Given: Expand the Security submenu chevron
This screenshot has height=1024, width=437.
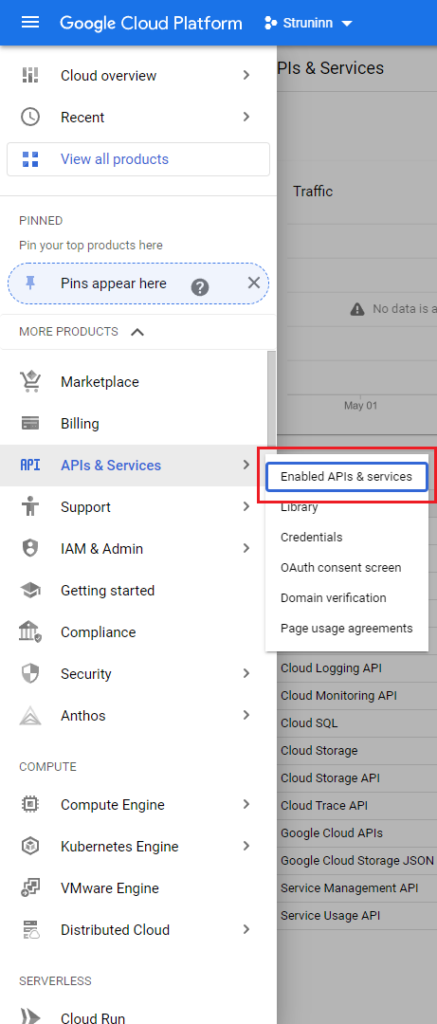Looking at the screenshot, I should tap(246, 673).
